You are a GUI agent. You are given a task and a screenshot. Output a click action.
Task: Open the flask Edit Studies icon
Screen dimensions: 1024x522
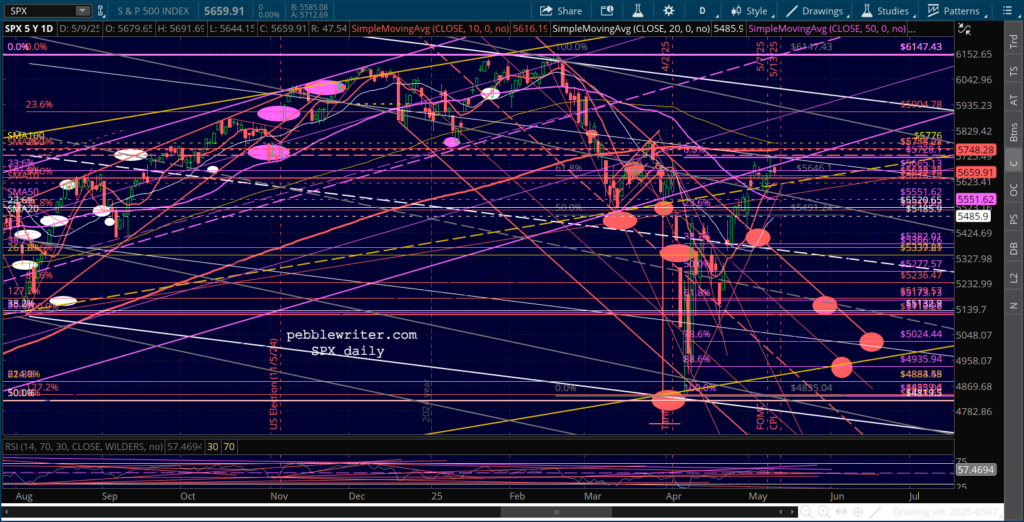pyautogui.click(x=640, y=11)
